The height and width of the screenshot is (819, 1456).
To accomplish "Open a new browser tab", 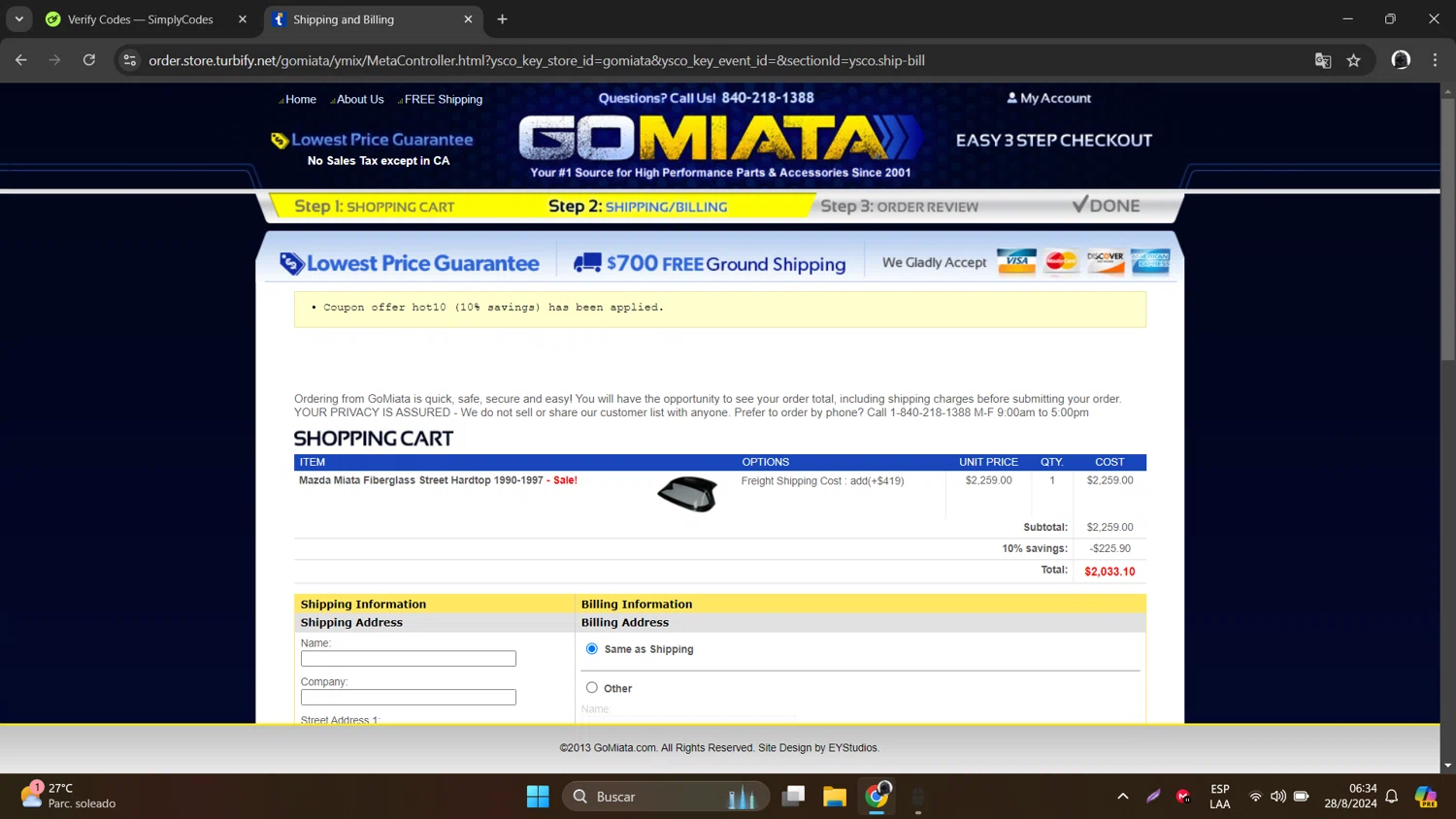I will tap(502, 19).
